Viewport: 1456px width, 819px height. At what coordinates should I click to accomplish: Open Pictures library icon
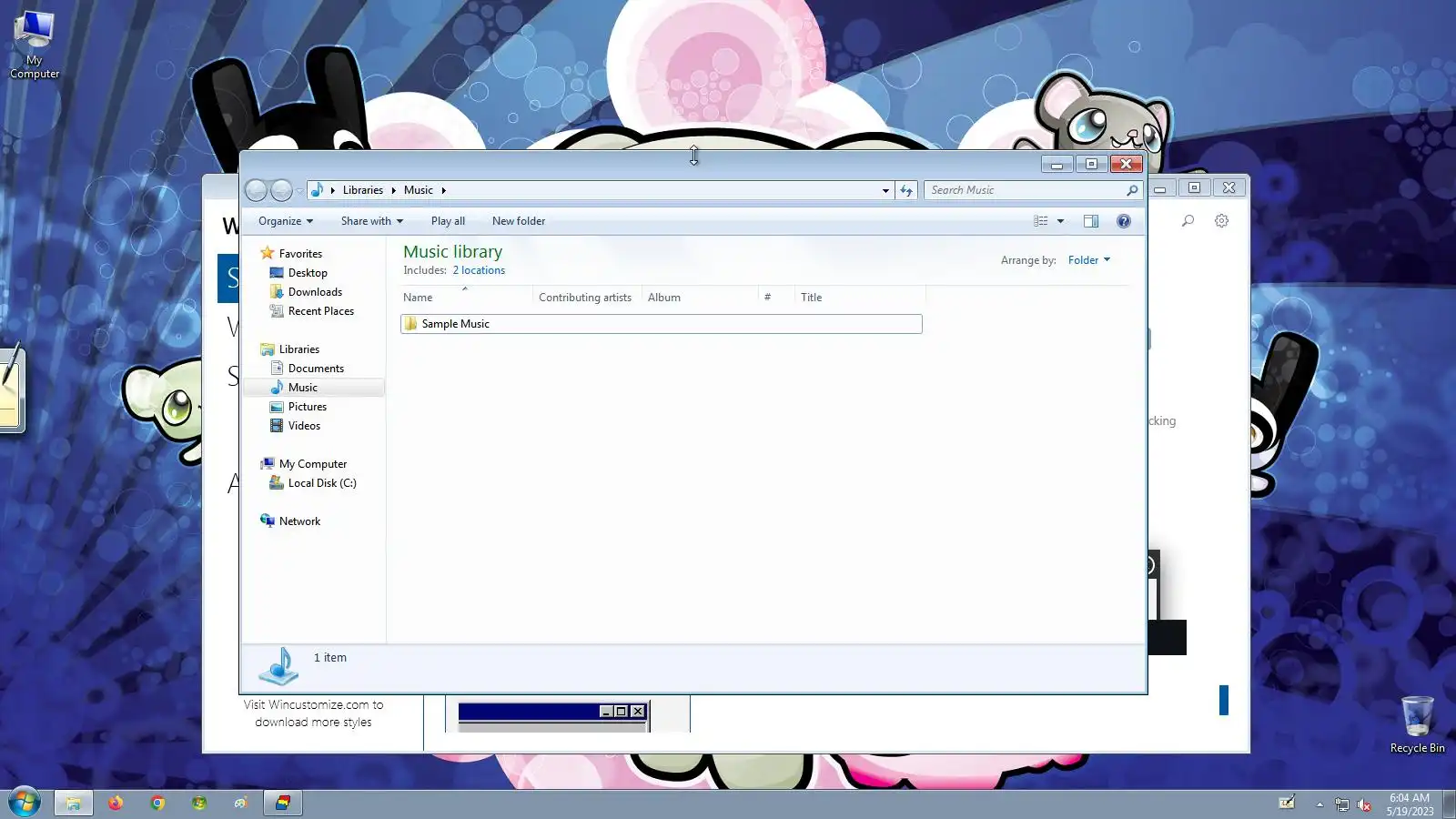[x=277, y=407]
